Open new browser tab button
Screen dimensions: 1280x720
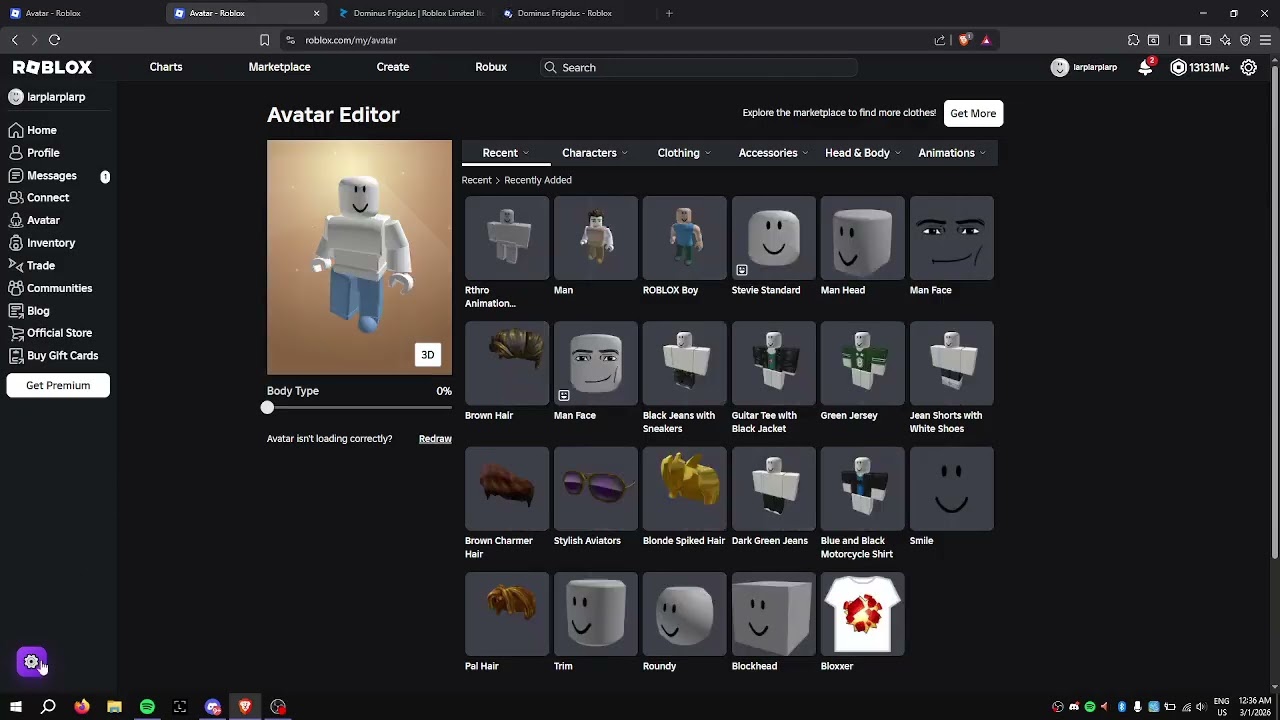point(669,13)
